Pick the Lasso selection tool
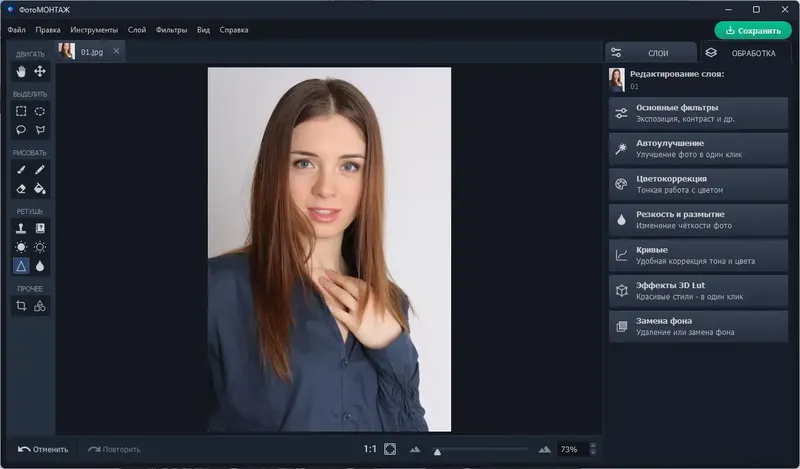 tap(21, 130)
